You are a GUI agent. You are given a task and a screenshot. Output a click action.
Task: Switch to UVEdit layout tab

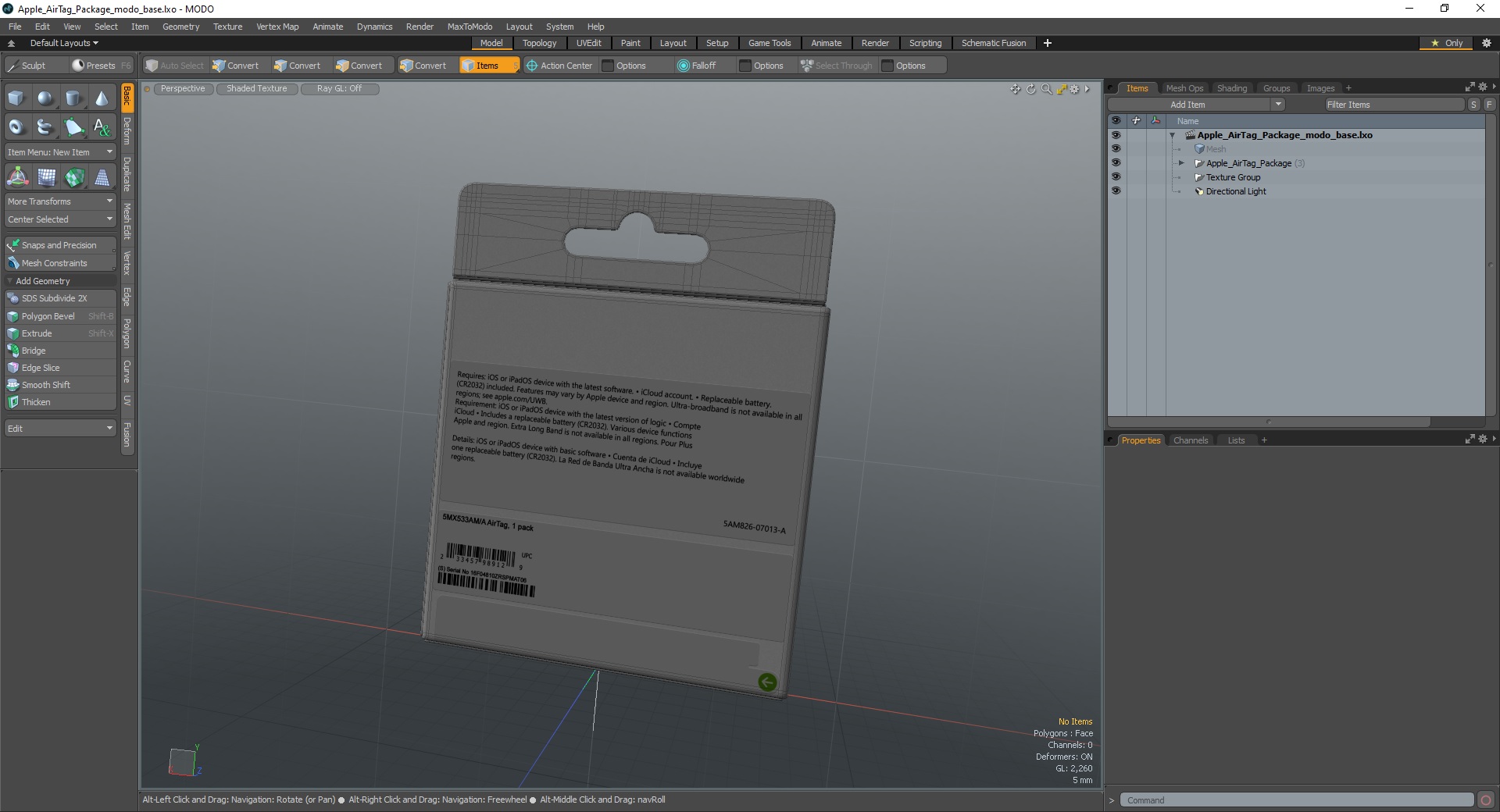click(588, 43)
